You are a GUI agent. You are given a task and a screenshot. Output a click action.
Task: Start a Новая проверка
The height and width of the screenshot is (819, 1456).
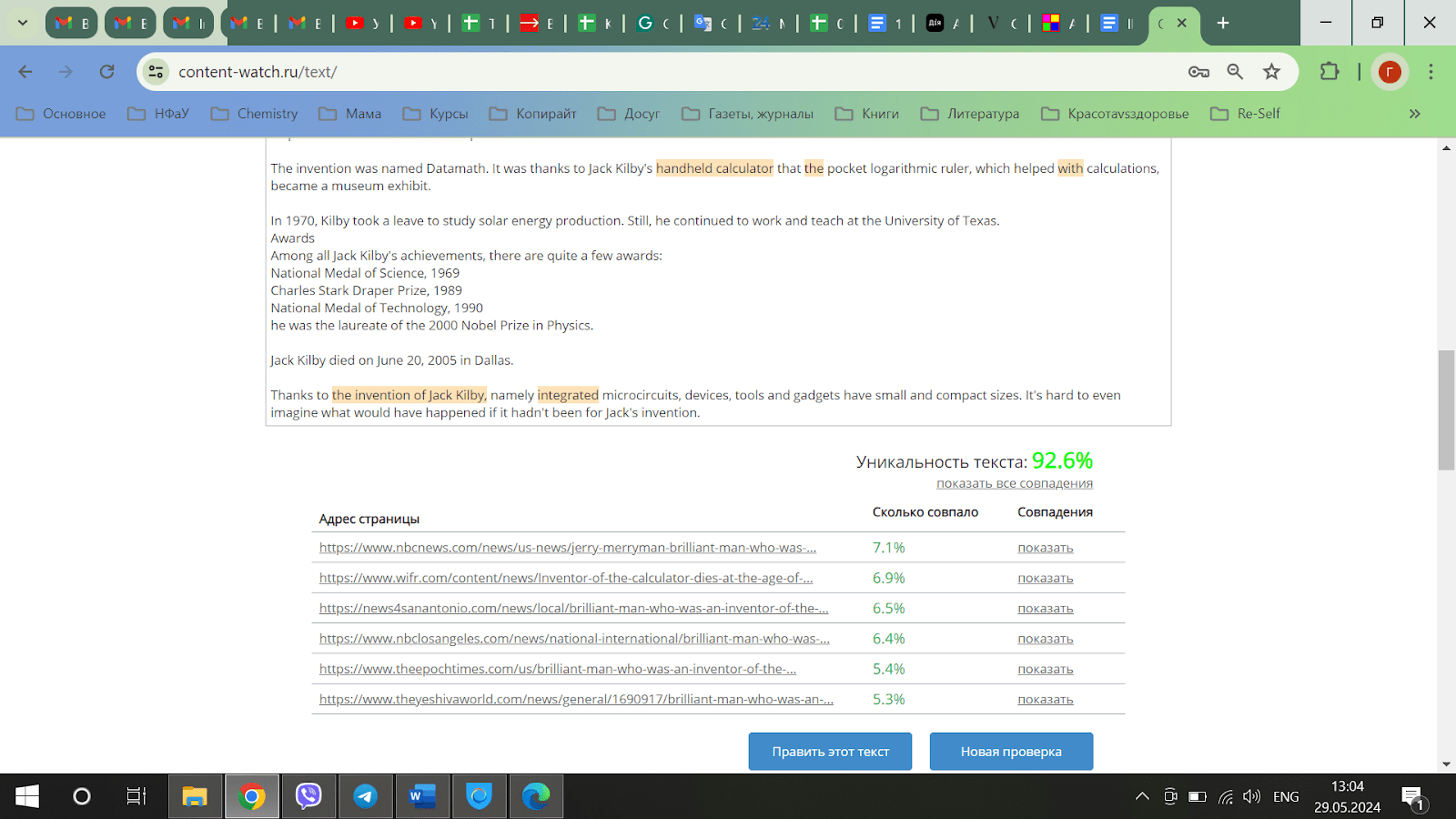[1011, 752]
